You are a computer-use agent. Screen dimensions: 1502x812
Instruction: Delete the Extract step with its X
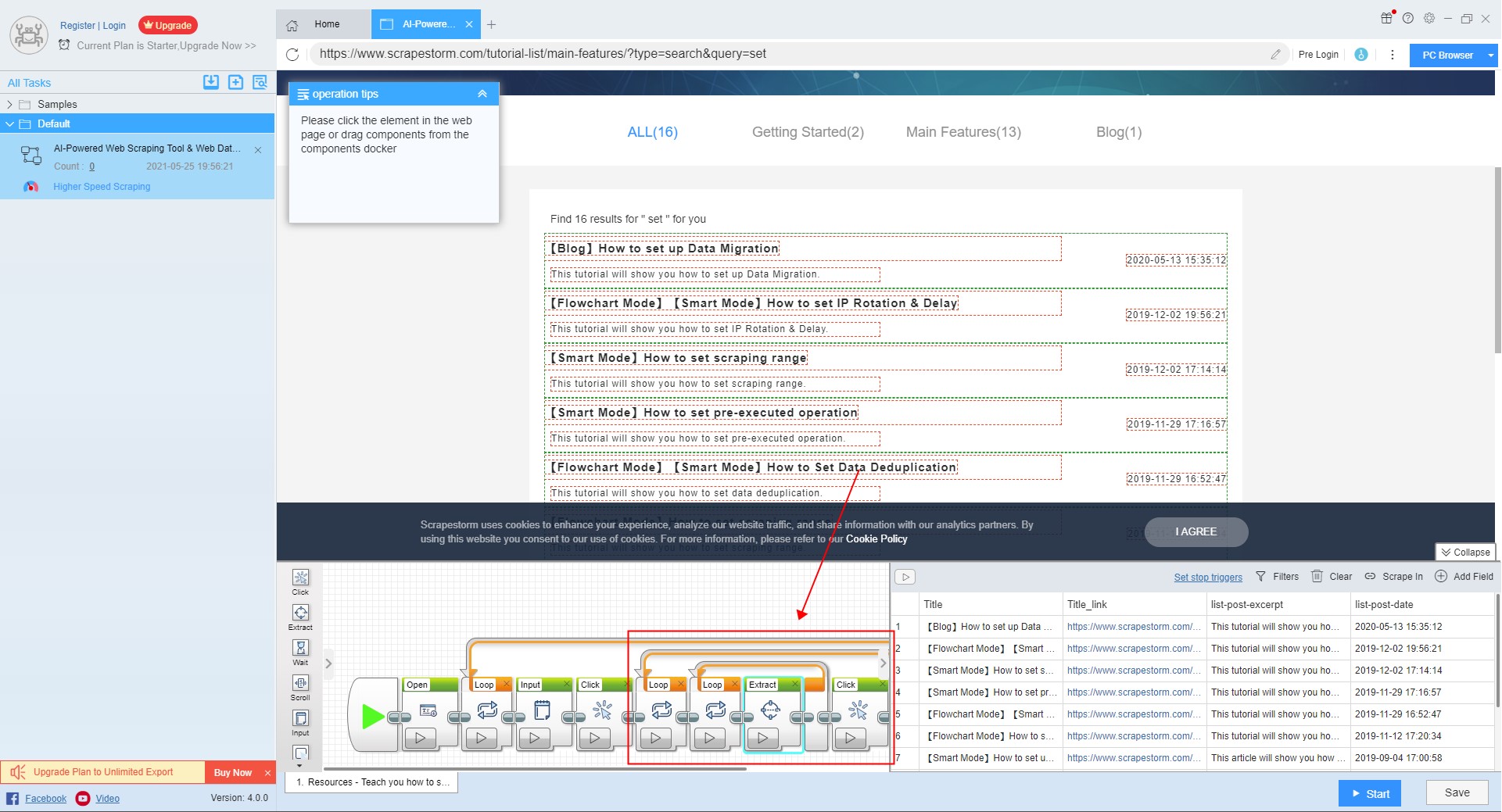(x=795, y=685)
